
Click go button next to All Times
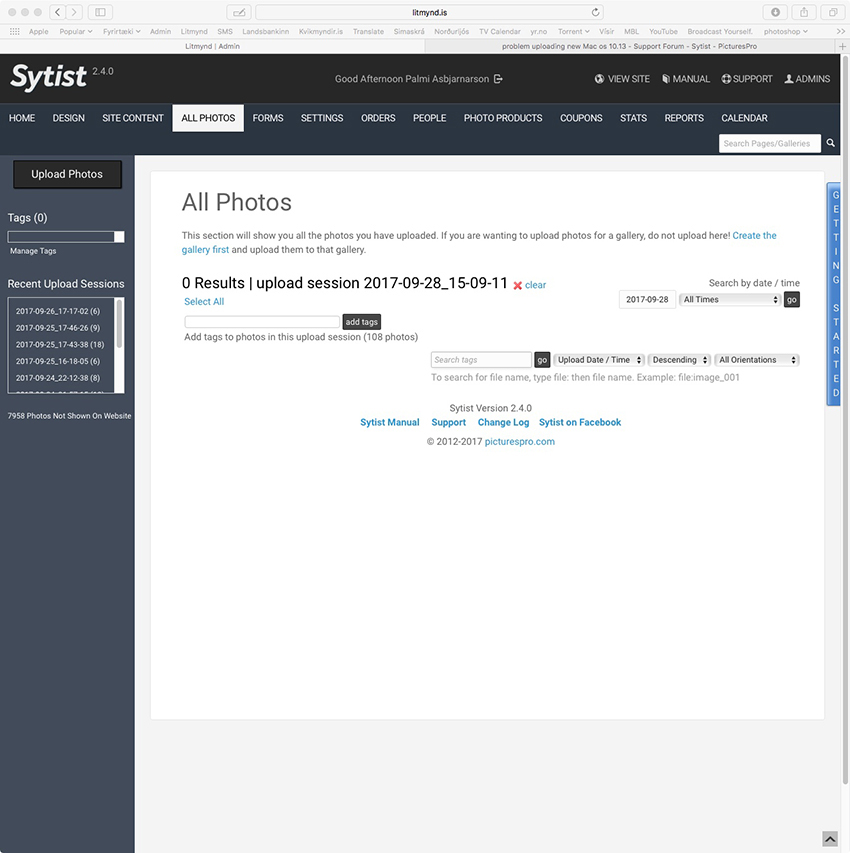pos(792,300)
